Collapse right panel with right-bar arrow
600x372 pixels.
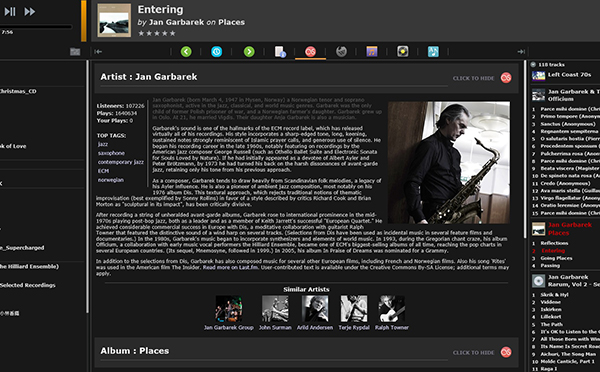pos(521,51)
